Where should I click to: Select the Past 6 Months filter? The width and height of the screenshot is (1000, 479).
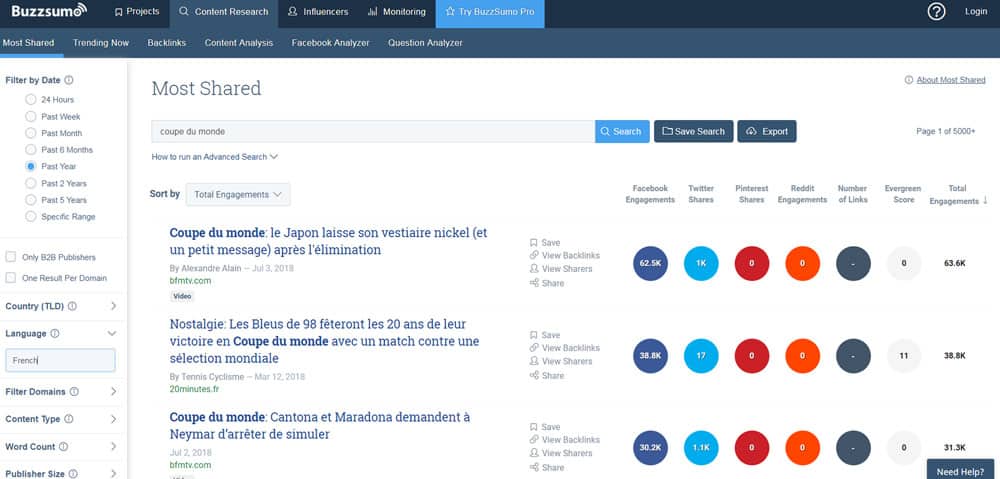point(31,149)
